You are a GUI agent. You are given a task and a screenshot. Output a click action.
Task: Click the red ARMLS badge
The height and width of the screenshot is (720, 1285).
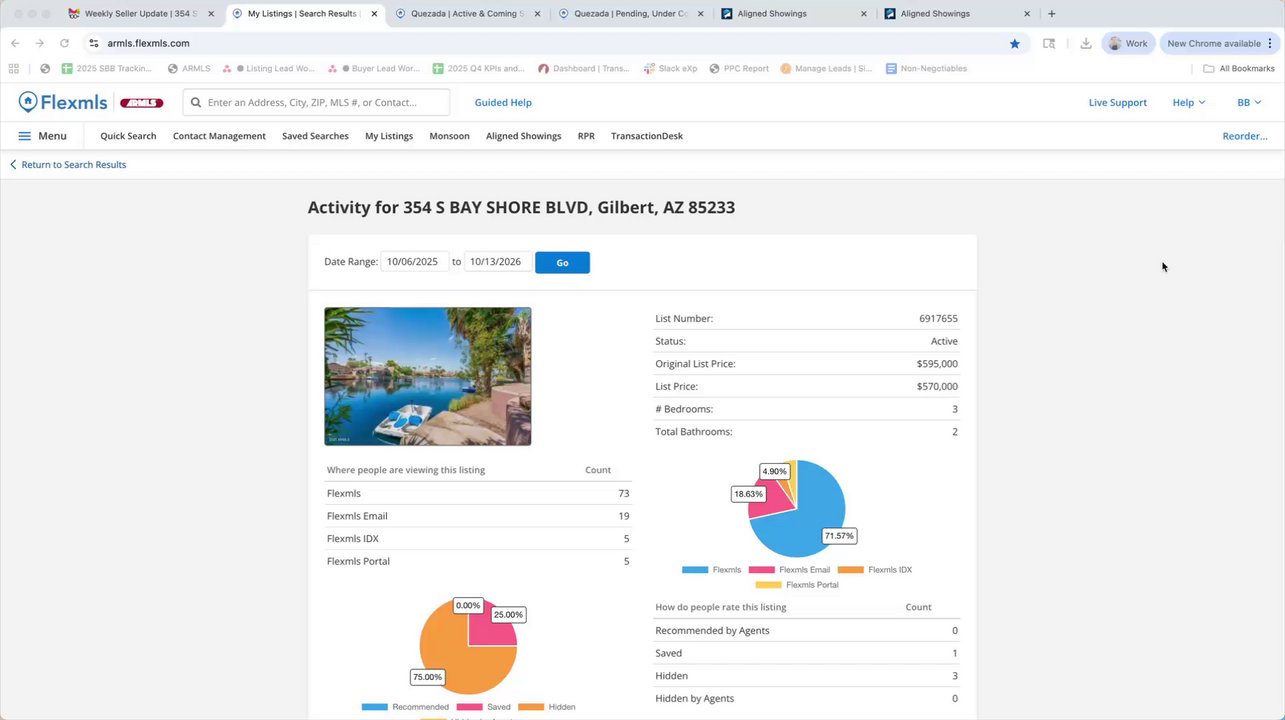click(x=141, y=103)
